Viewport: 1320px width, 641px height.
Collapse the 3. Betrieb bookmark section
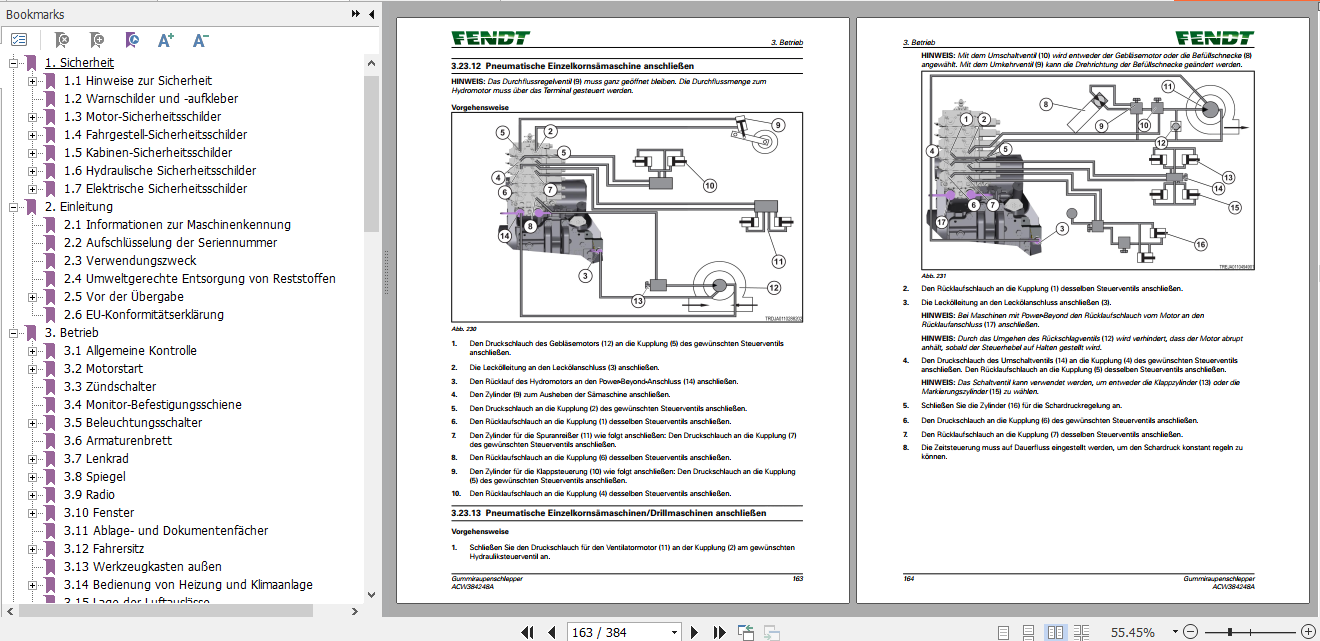tap(14, 333)
